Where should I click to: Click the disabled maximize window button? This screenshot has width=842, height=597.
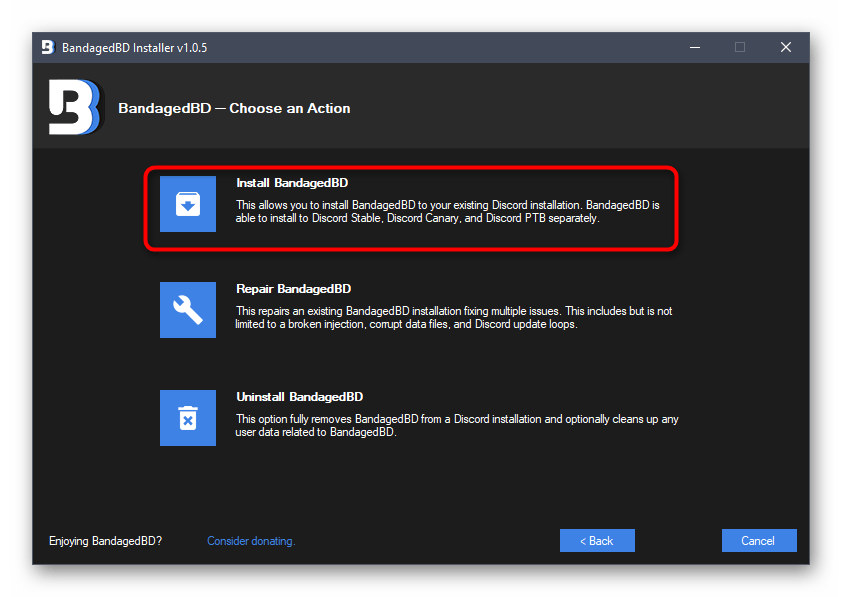click(x=740, y=47)
